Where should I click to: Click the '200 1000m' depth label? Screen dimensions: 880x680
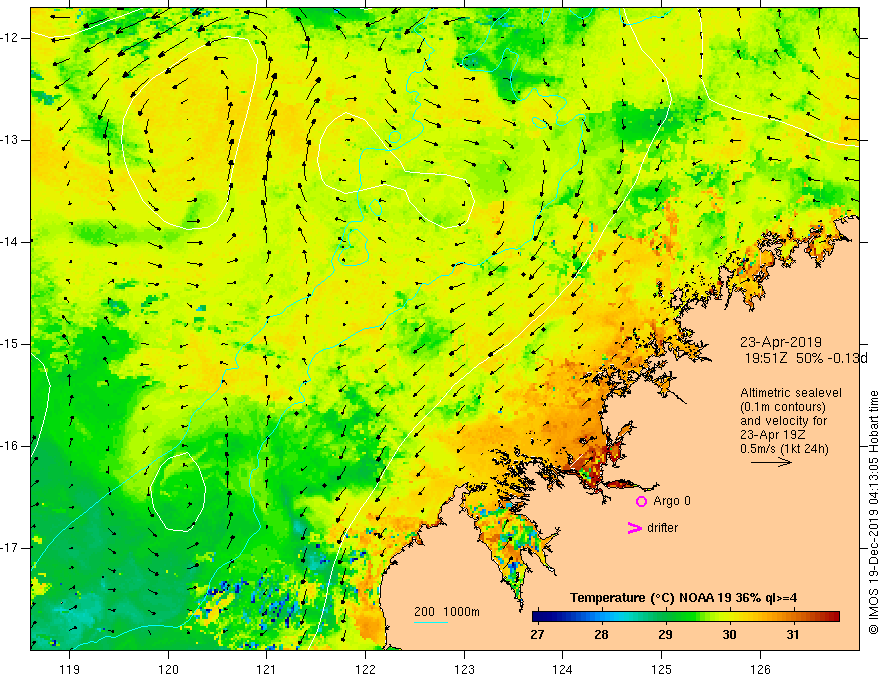point(447,612)
